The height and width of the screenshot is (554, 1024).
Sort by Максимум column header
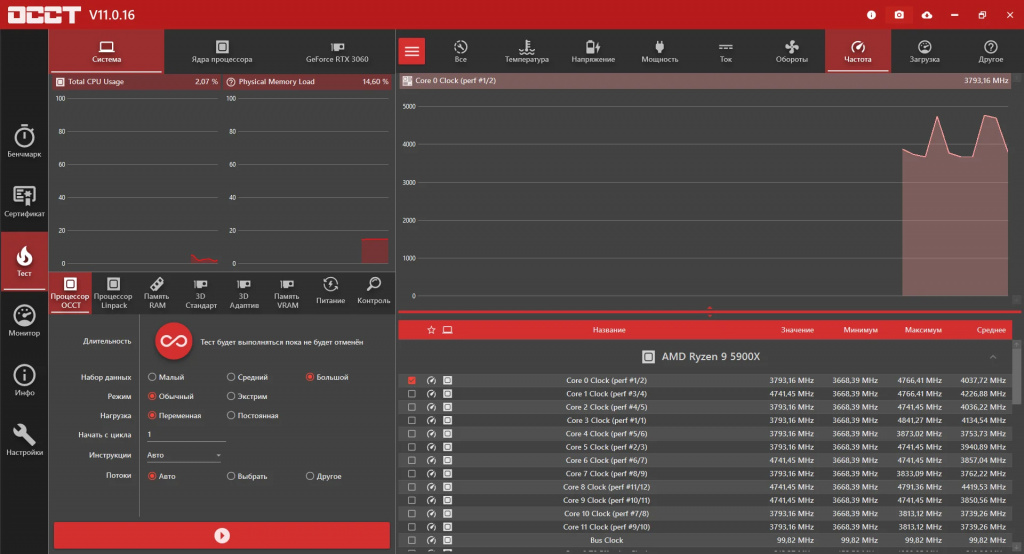[x=923, y=330]
